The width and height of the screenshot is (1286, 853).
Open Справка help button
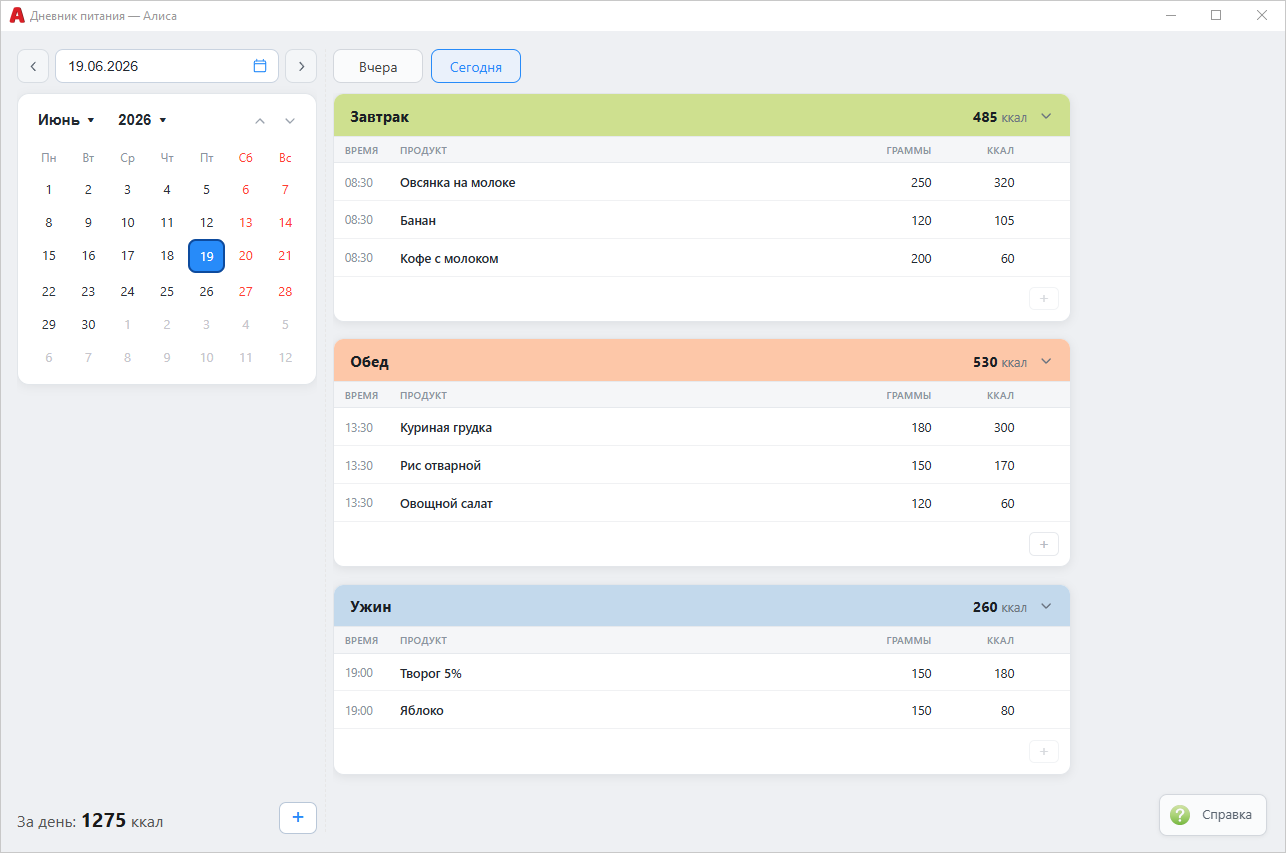(x=1213, y=815)
